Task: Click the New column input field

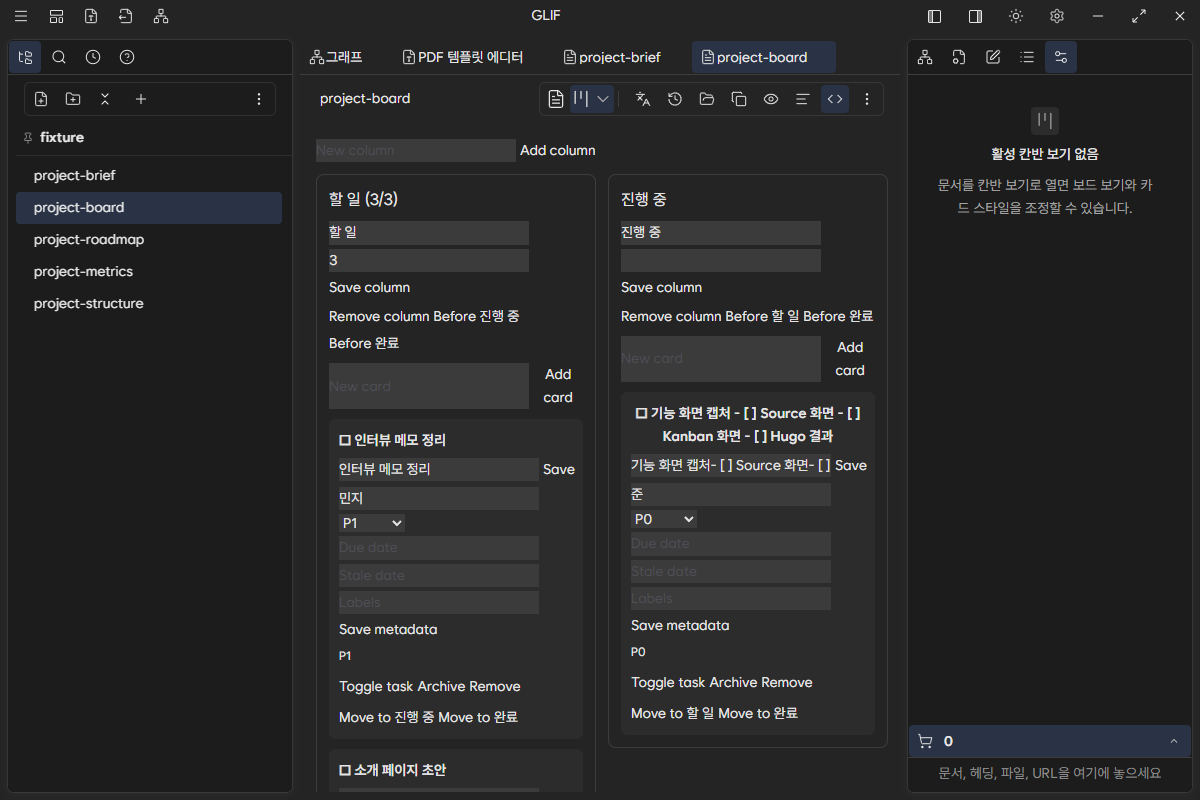Action: click(416, 150)
